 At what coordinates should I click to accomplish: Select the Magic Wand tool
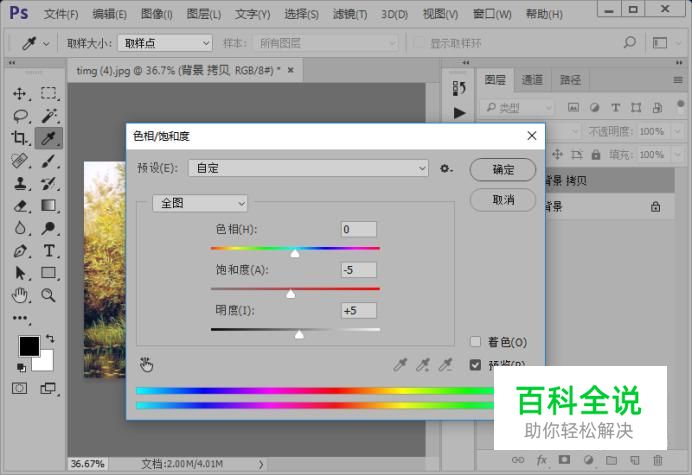click(x=49, y=116)
